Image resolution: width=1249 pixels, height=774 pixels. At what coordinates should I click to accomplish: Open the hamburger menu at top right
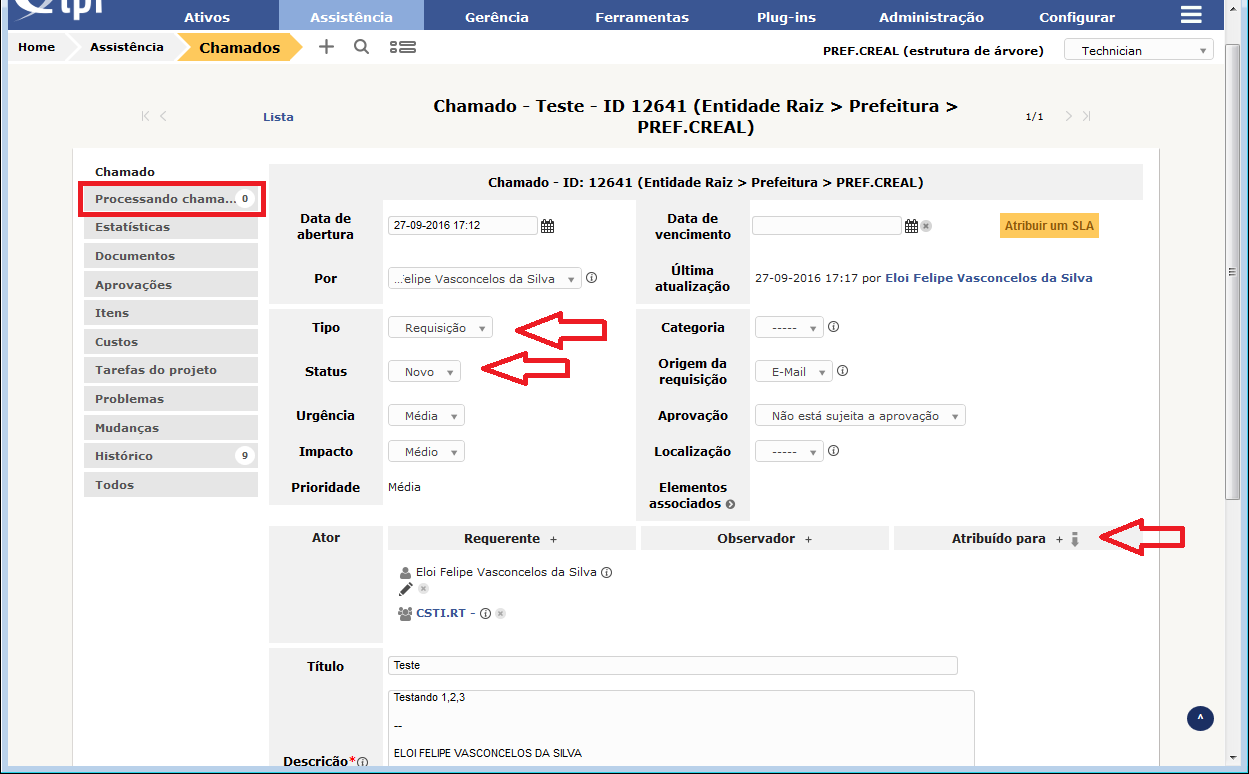coord(1190,14)
